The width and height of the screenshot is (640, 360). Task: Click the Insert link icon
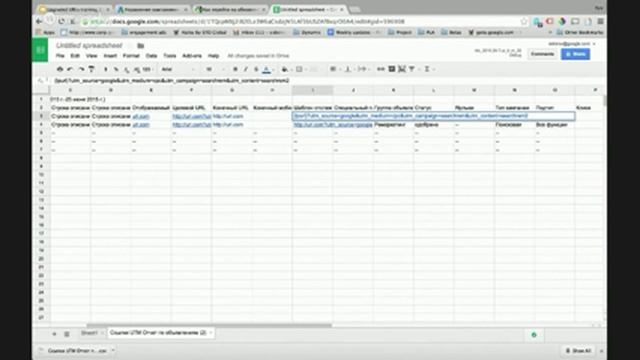(x=380, y=69)
